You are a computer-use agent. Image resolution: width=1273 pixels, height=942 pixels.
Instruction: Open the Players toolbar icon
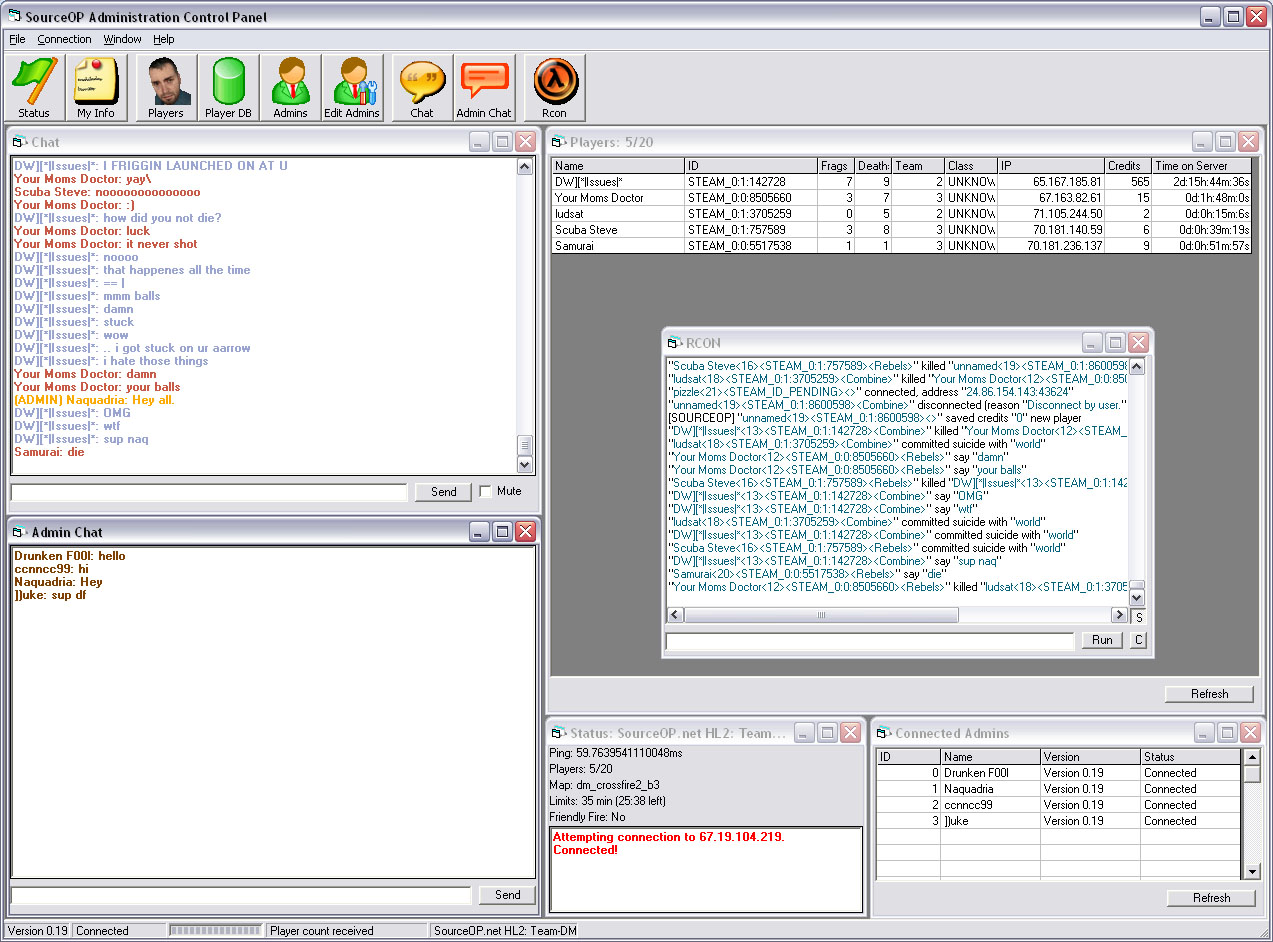pos(166,88)
